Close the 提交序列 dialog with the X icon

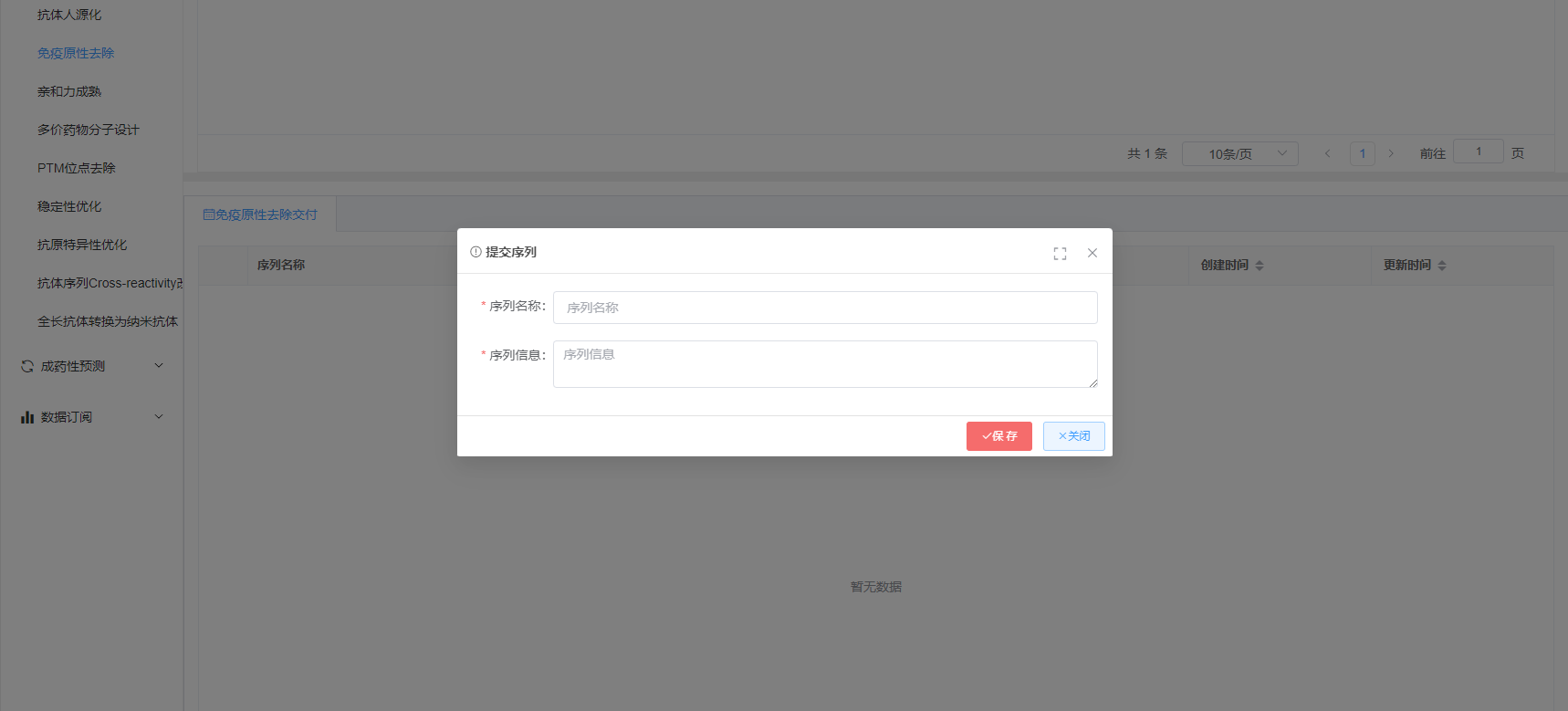[x=1092, y=253]
